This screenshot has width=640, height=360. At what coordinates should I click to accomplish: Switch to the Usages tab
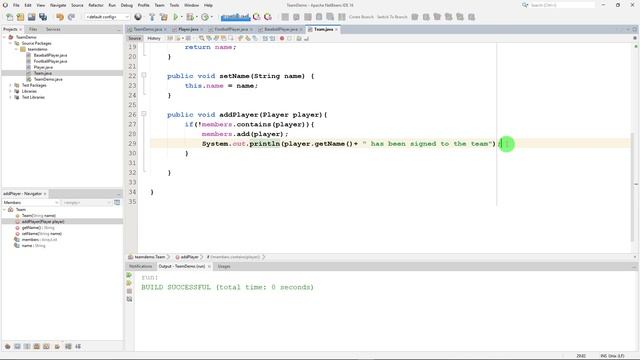[x=224, y=267]
